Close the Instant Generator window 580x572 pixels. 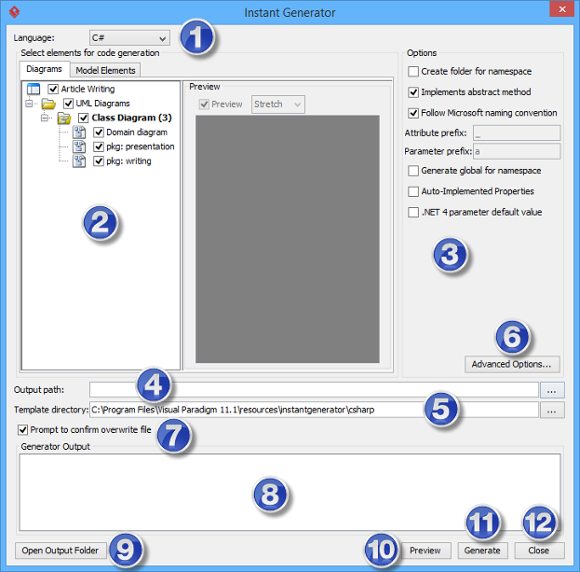point(562,9)
